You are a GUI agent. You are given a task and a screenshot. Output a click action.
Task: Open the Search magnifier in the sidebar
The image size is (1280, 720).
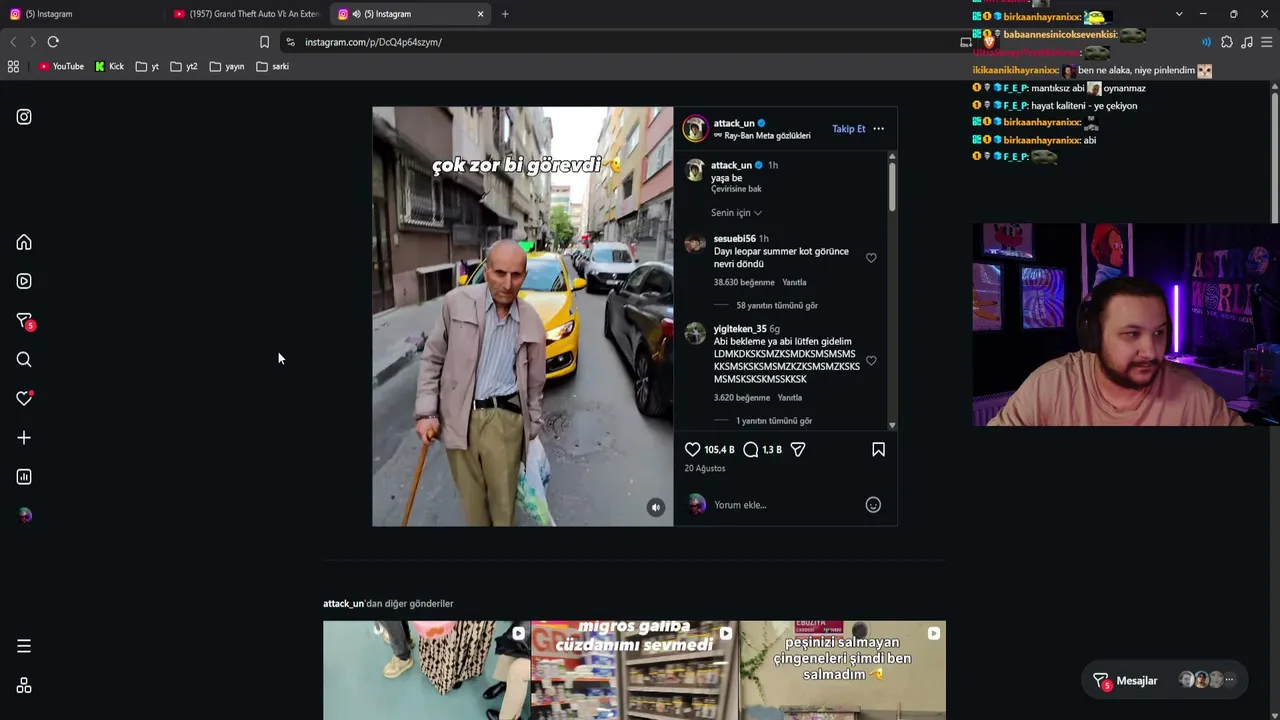(x=24, y=359)
